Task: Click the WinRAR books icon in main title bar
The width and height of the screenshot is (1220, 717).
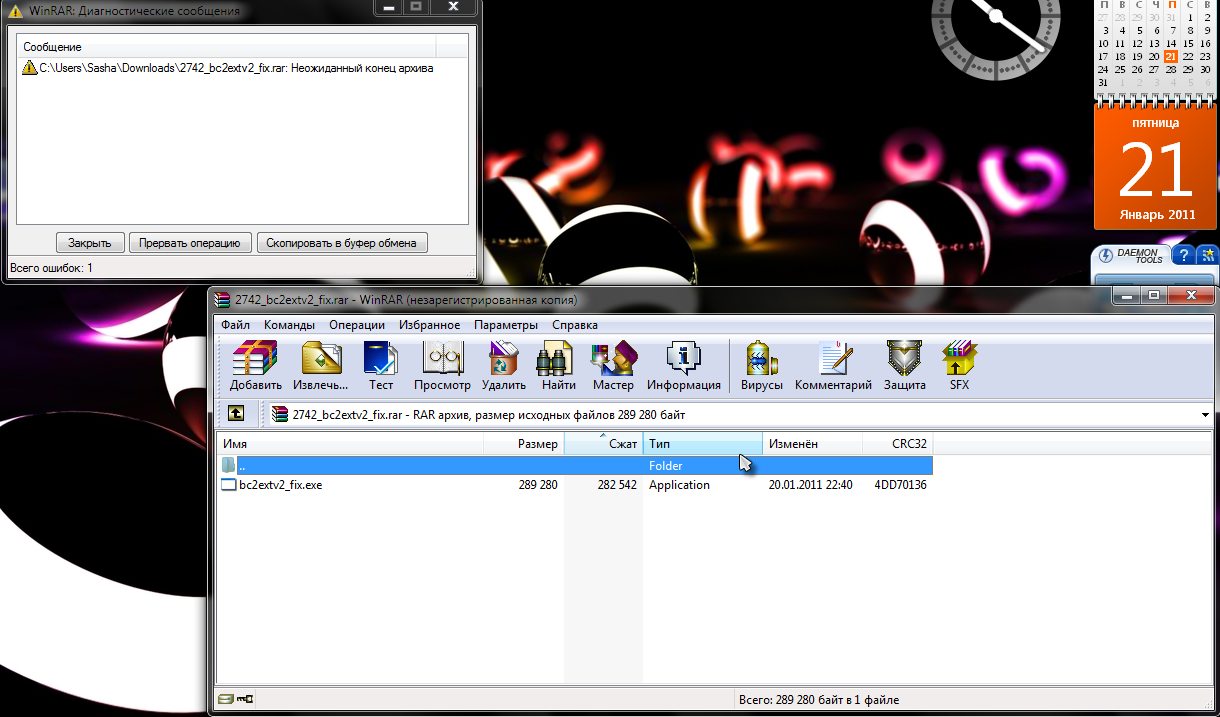Action: point(222,299)
